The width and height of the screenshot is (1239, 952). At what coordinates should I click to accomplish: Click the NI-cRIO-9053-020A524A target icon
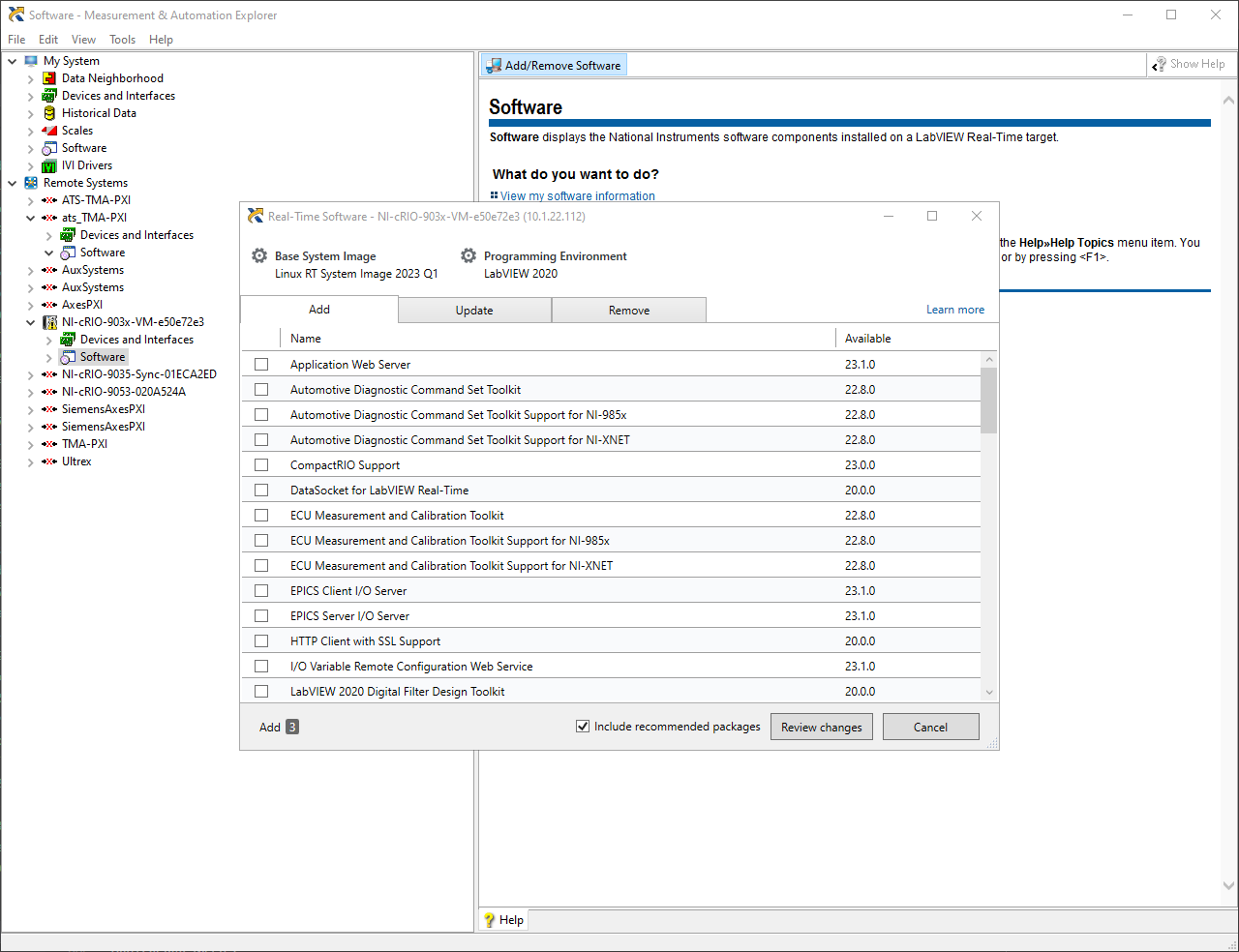49,392
